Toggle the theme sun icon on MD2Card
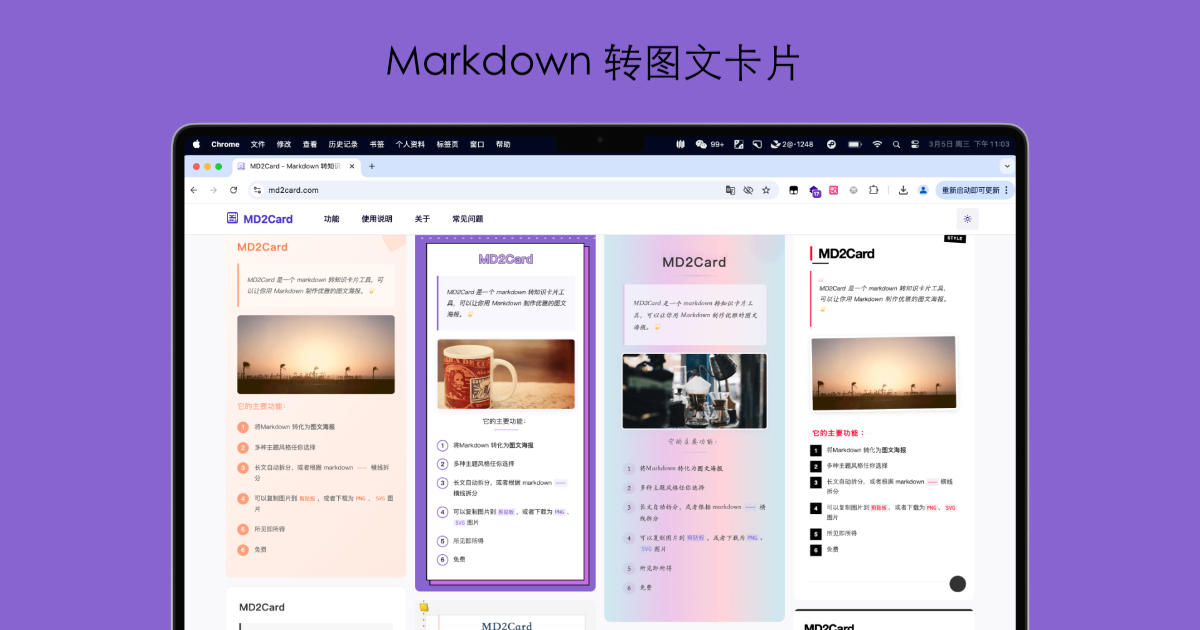This screenshot has width=1200, height=630. [x=967, y=218]
